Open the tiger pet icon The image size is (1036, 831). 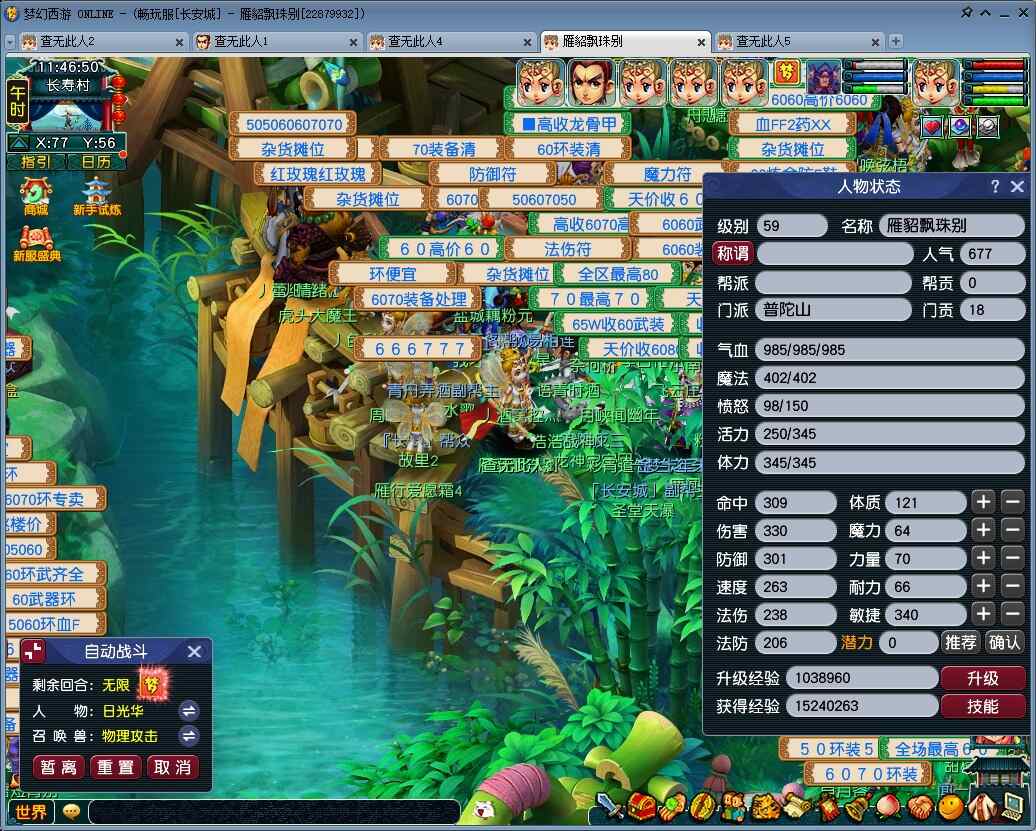pyautogui.click(x=765, y=806)
